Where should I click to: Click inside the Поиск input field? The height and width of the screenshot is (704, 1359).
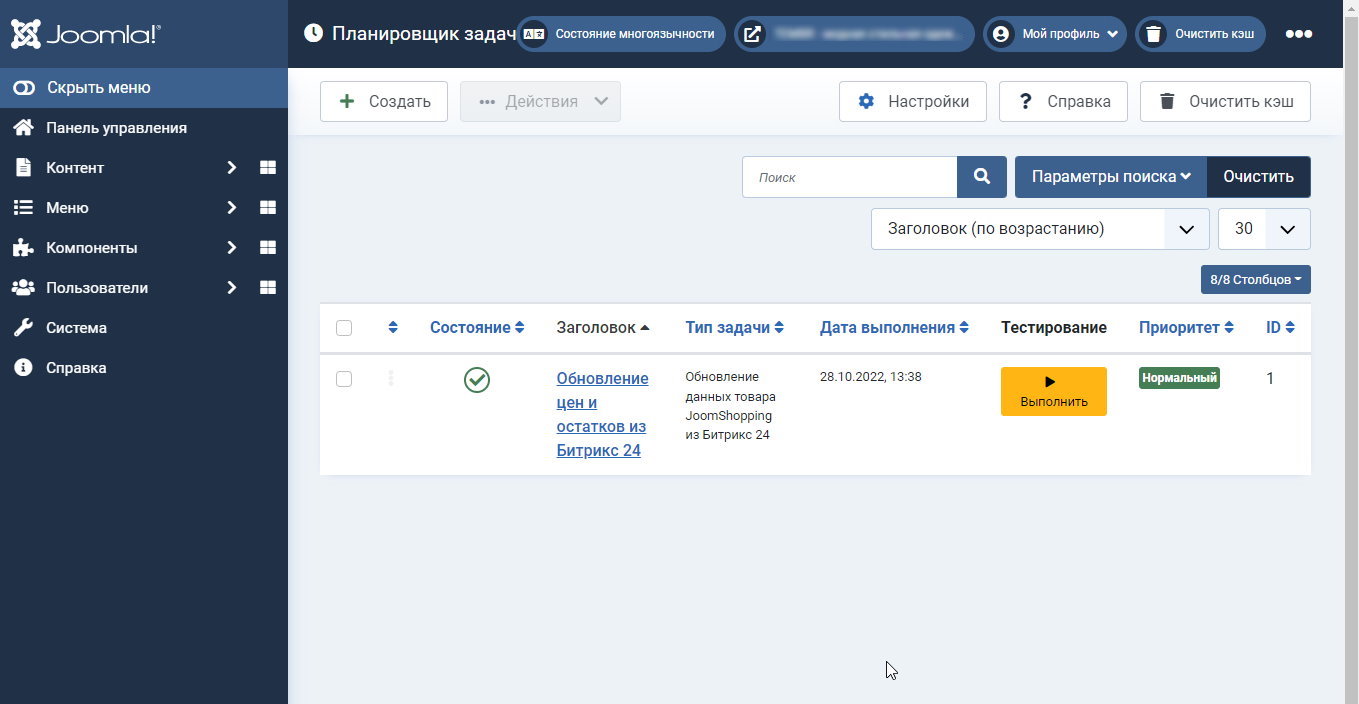click(850, 176)
